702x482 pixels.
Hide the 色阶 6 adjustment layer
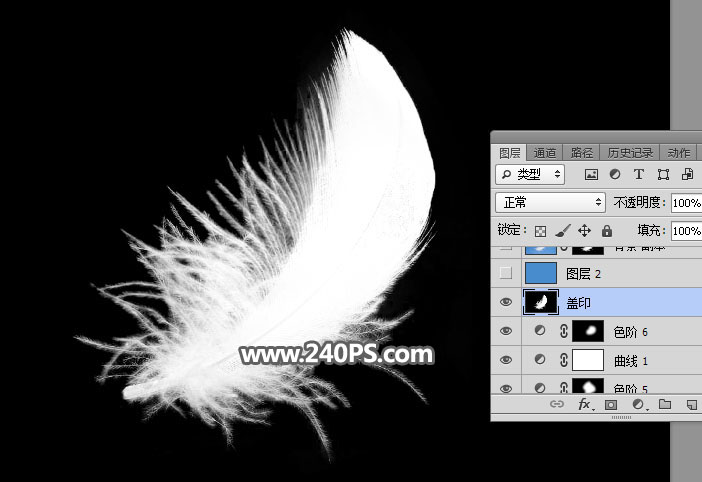[506, 331]
